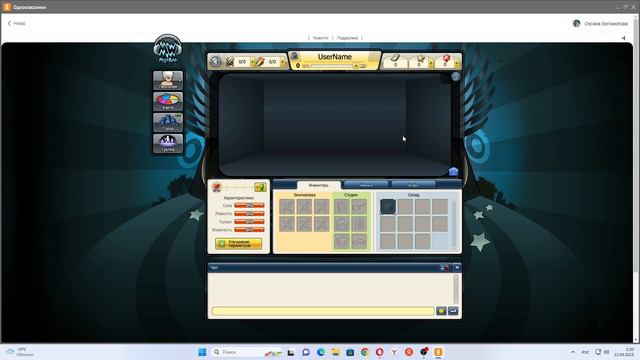This screenshot has height=360, width=640.
Task: Open the Opera browser from the taskbar
Action: click(380, 352)
